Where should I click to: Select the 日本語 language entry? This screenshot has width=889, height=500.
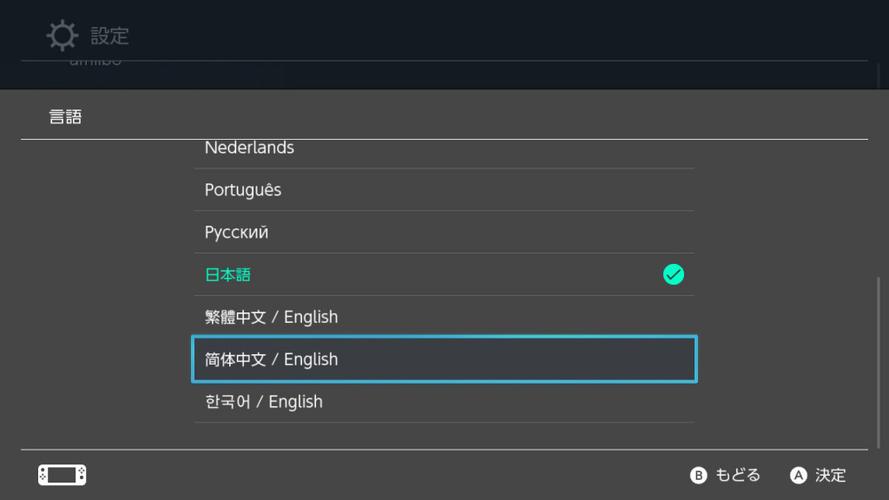(x=228, y=274)
